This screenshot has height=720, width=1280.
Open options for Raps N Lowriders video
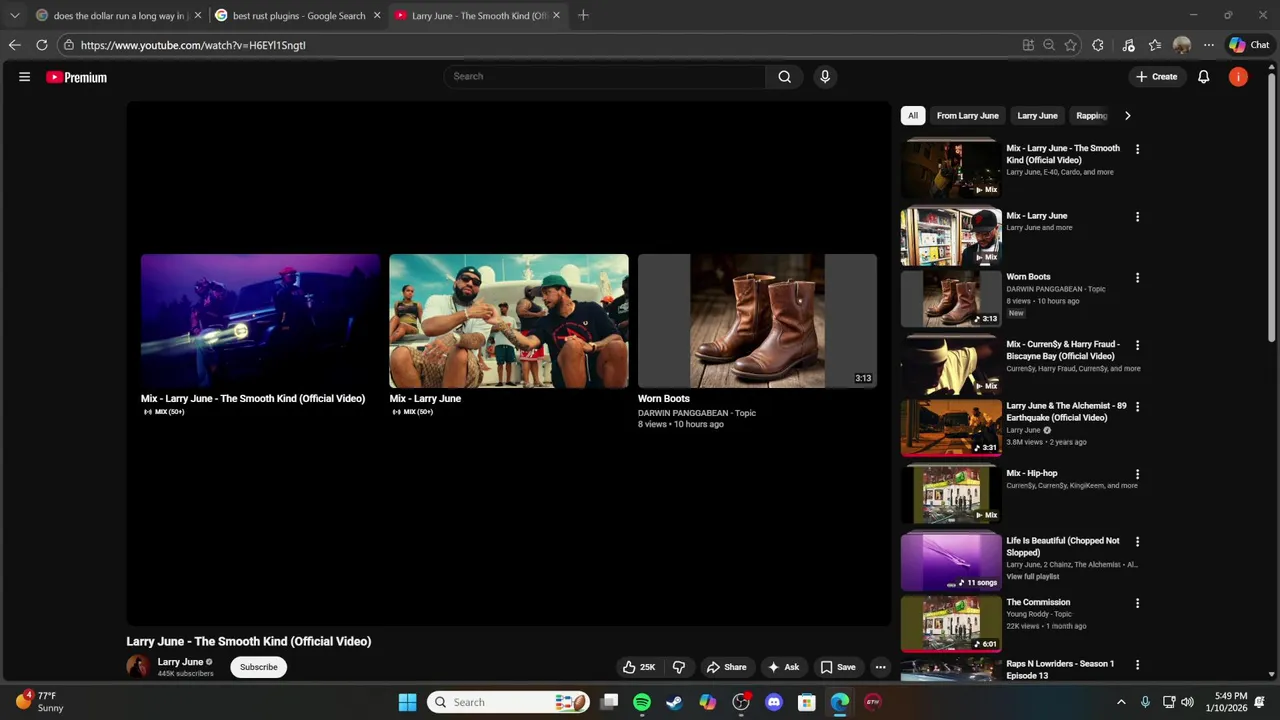[x=1137, y=665]
